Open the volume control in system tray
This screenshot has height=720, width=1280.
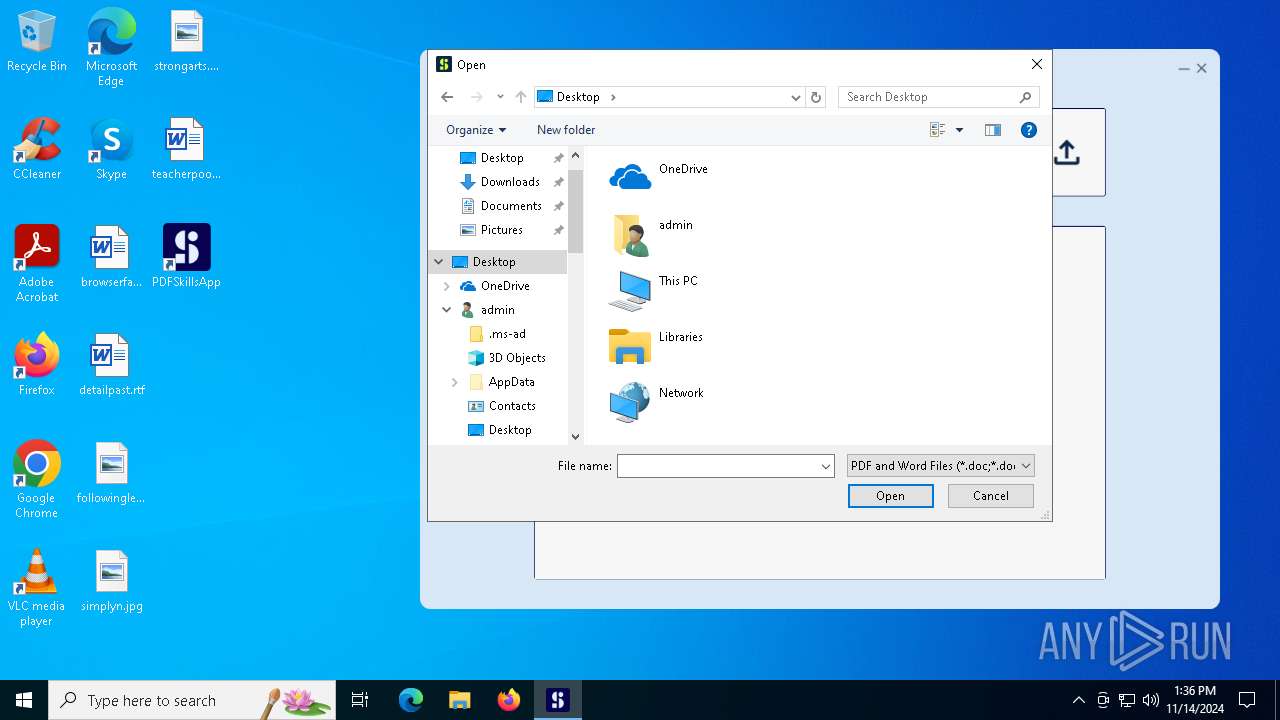(1151, 700)
